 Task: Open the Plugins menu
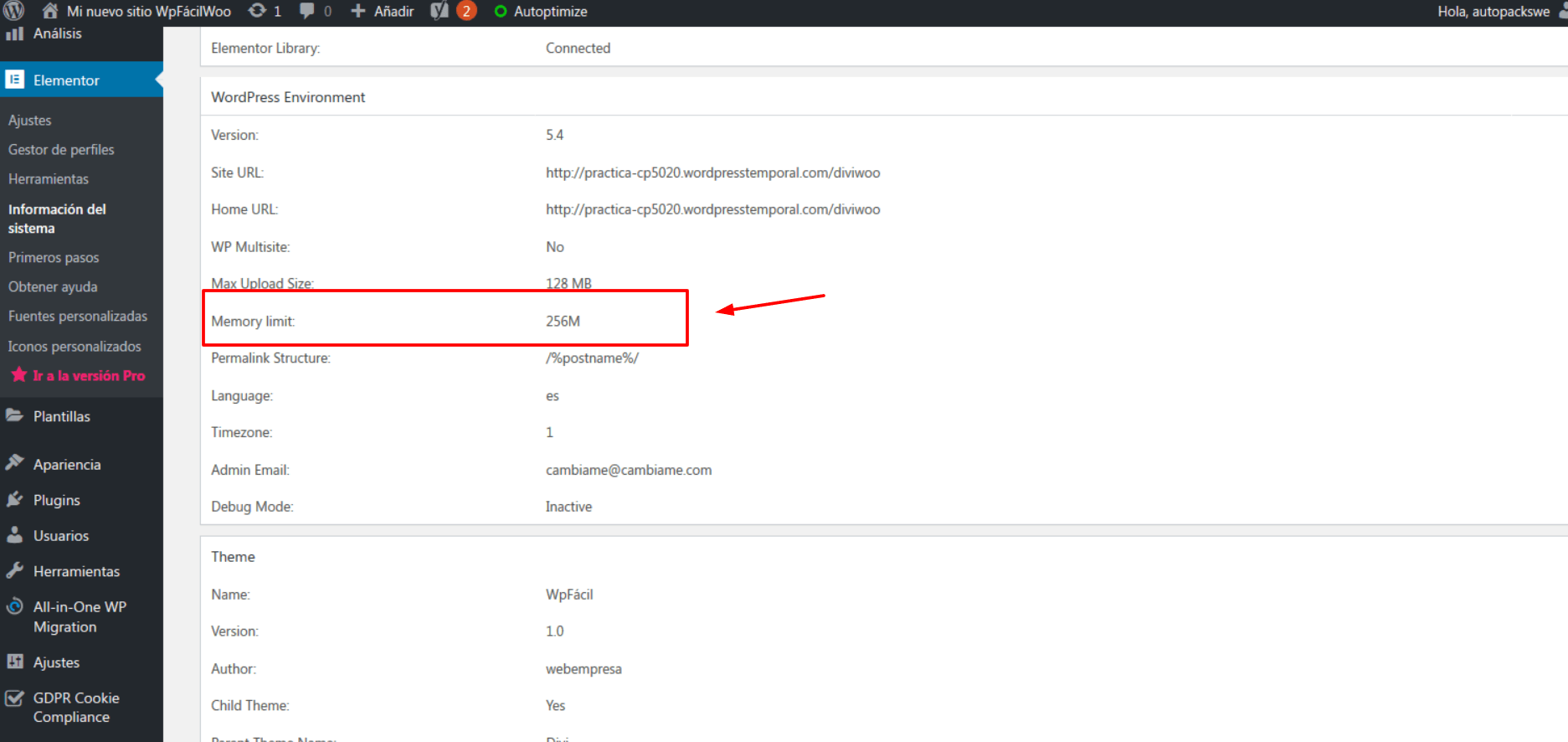[57, 500]
